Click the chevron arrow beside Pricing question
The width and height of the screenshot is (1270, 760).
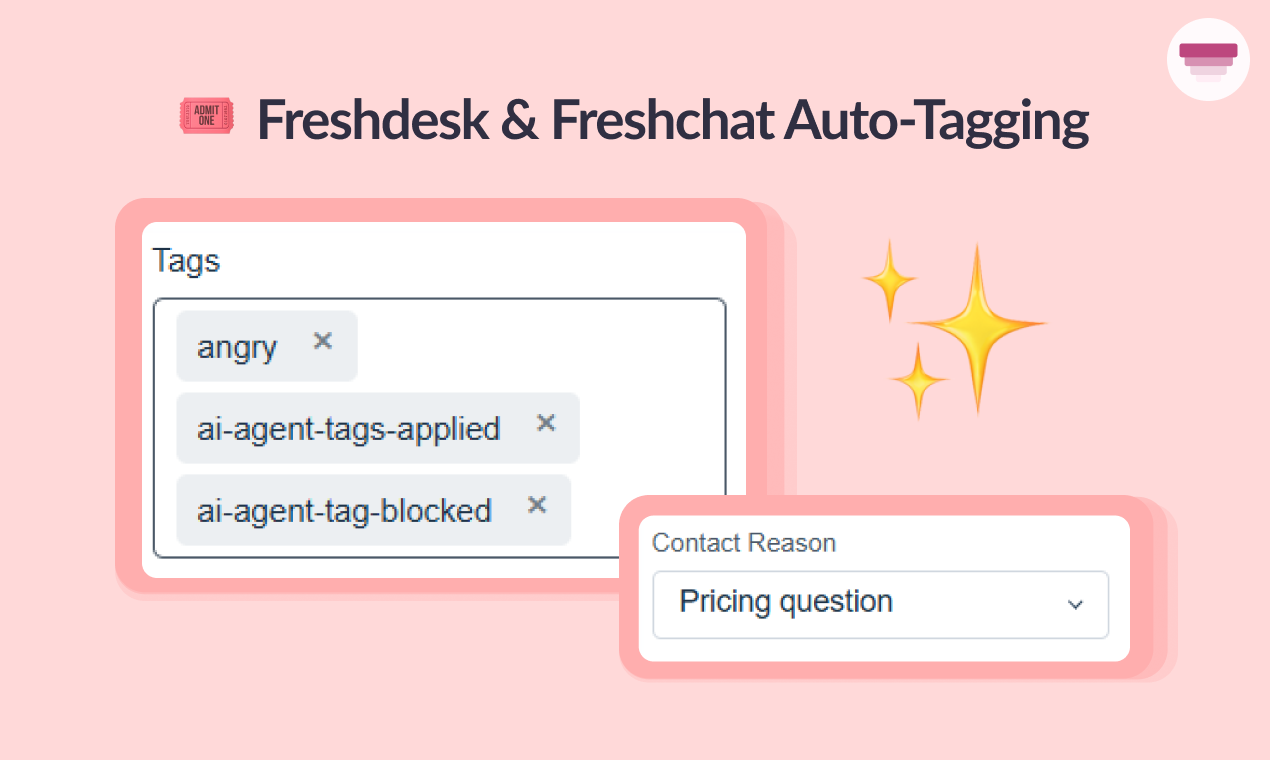tap(1075, 605)
